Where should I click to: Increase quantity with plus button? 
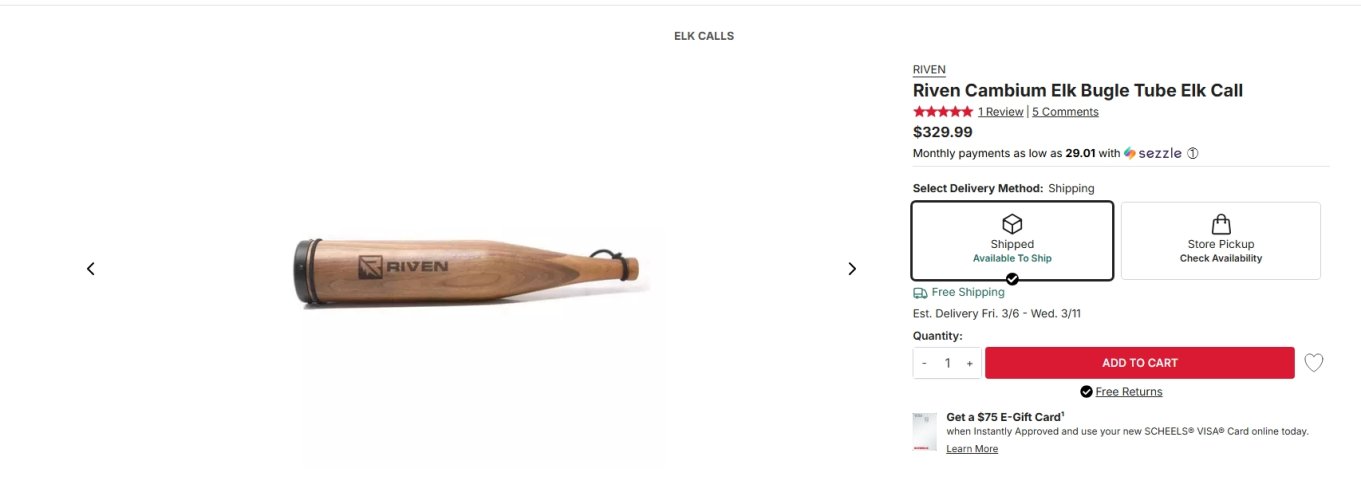(x=969, y=363)
